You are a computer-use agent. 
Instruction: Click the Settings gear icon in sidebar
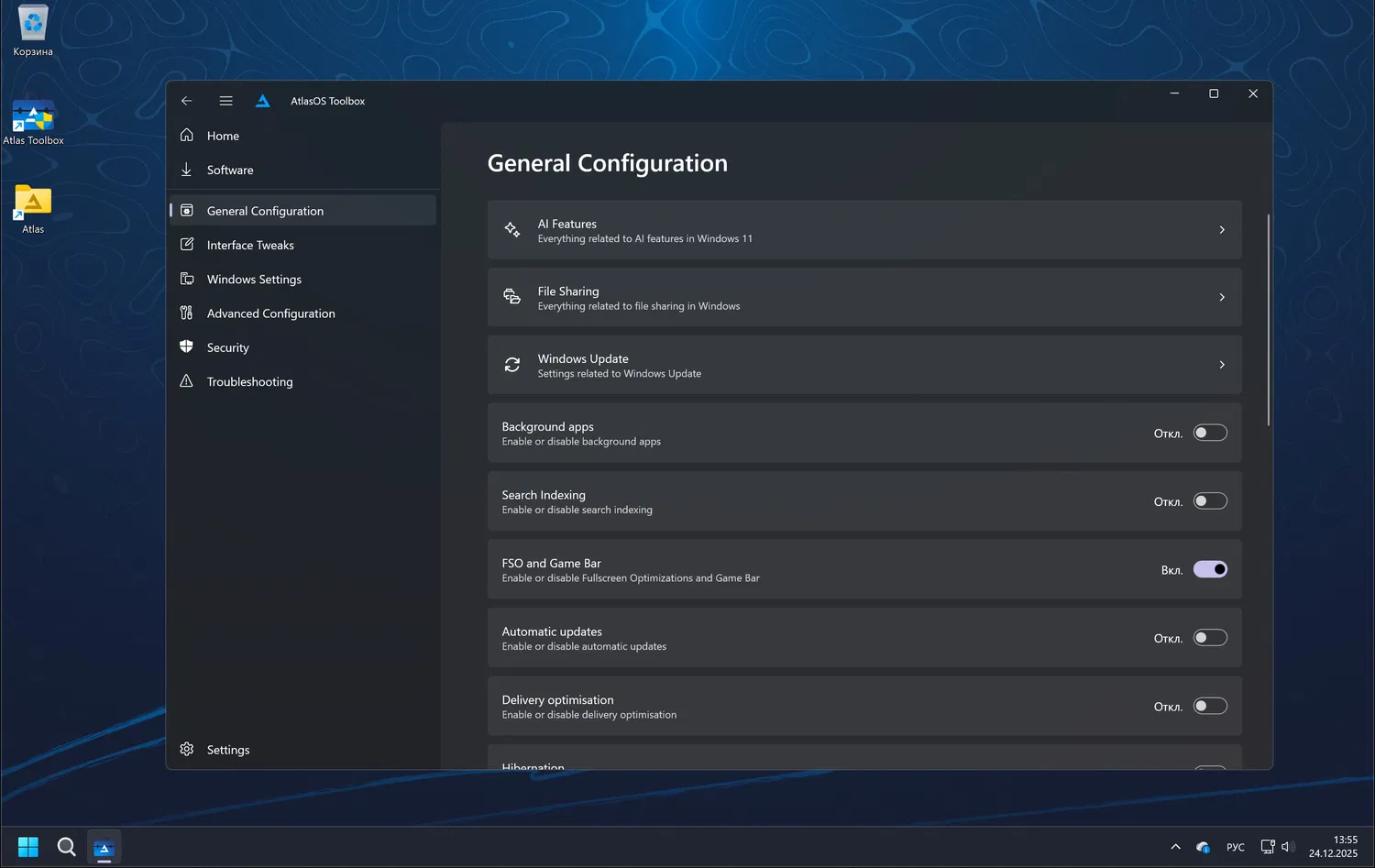click(187, 749)
